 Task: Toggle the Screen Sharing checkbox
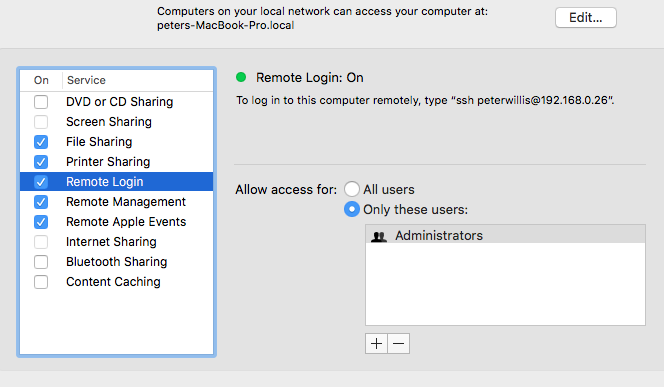click(x=41, y=122)
